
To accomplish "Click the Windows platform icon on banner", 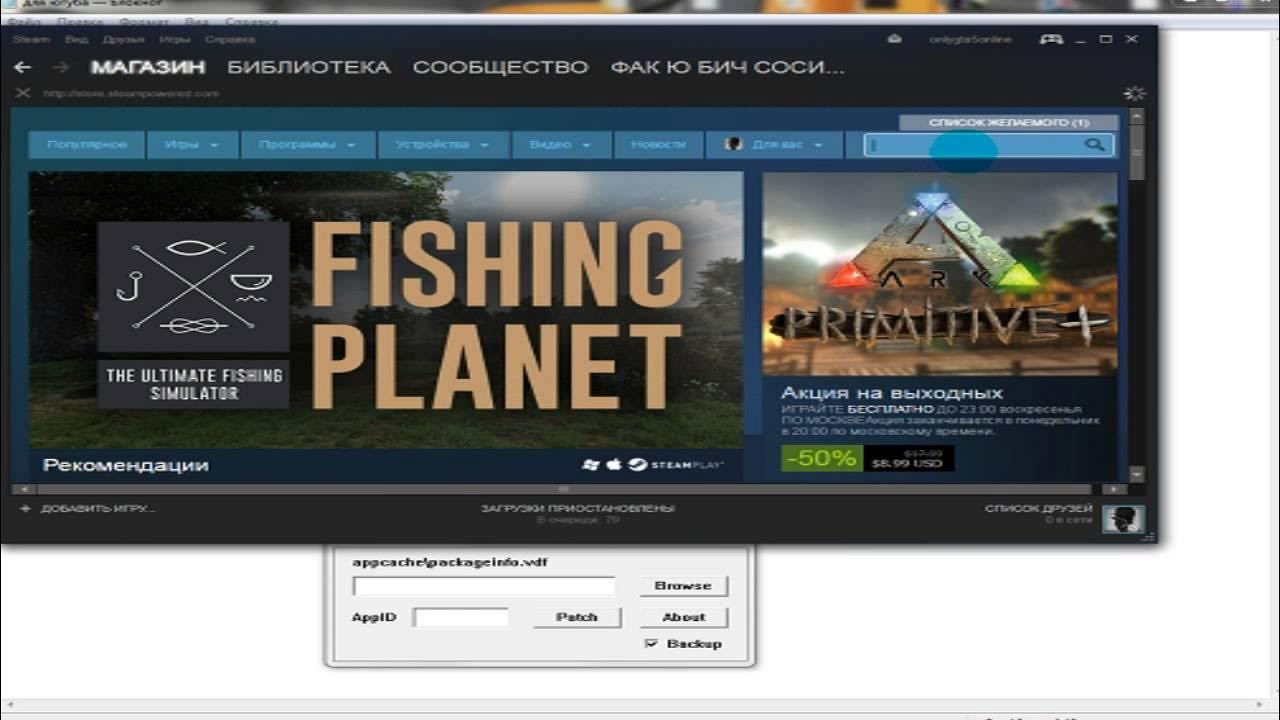I will pos(591,465).
